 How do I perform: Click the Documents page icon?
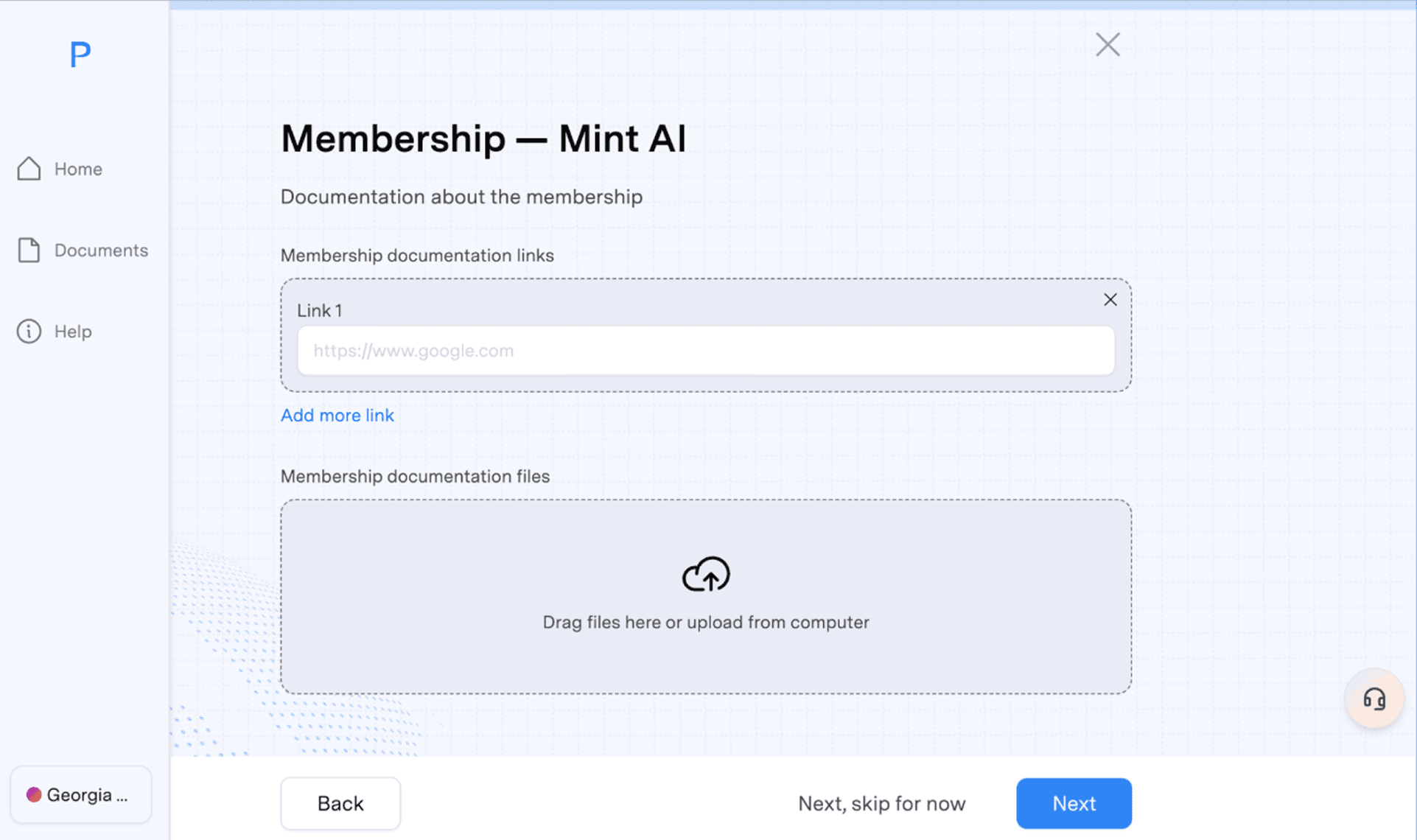[29, 251]
